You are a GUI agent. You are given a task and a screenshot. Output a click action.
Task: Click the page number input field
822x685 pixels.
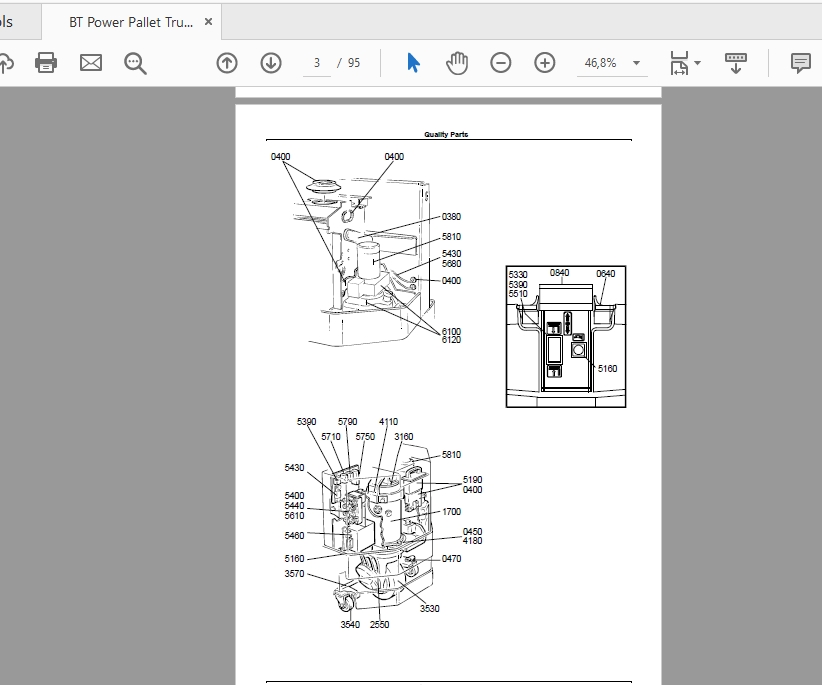click(318, 63)
